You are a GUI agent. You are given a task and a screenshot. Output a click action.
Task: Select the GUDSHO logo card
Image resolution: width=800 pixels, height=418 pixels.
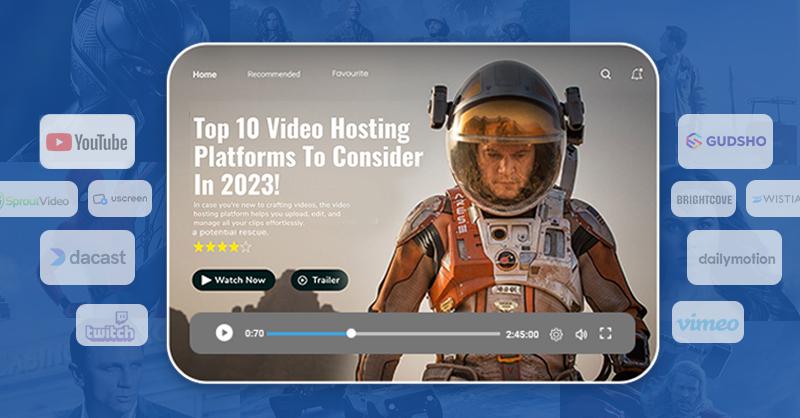(726, 141)
